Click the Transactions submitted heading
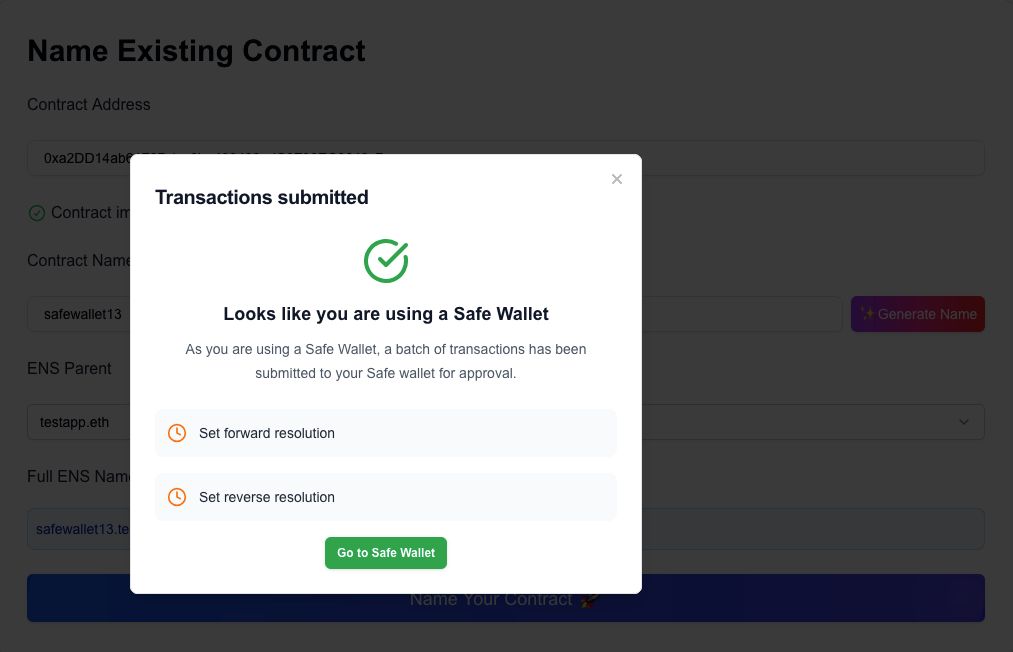 coord(262,197)
